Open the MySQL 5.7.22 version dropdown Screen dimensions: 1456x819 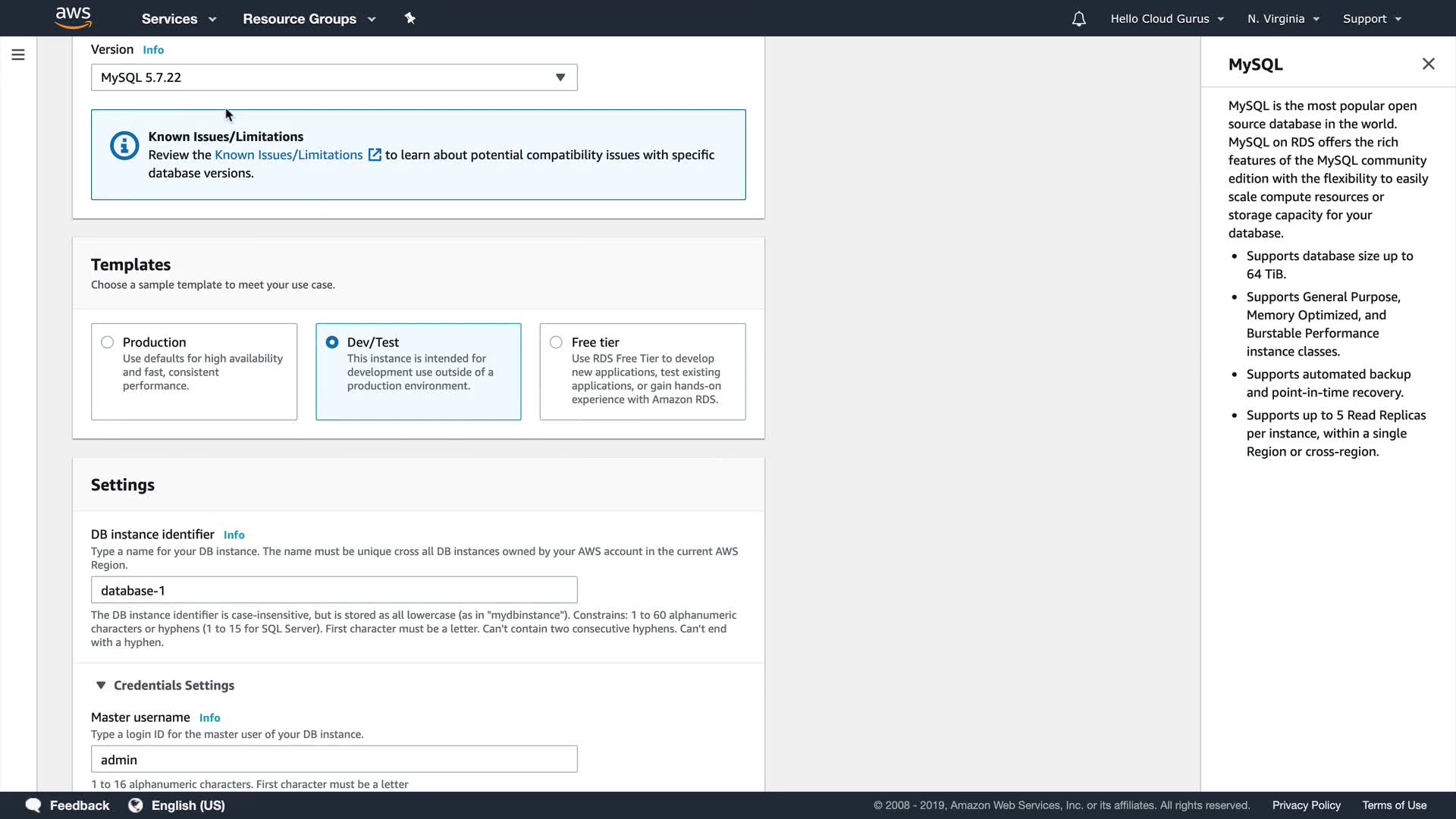334,77
